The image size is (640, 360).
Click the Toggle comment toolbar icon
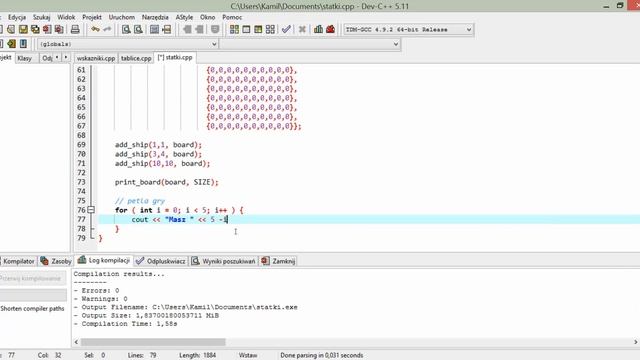coord(215,29)
